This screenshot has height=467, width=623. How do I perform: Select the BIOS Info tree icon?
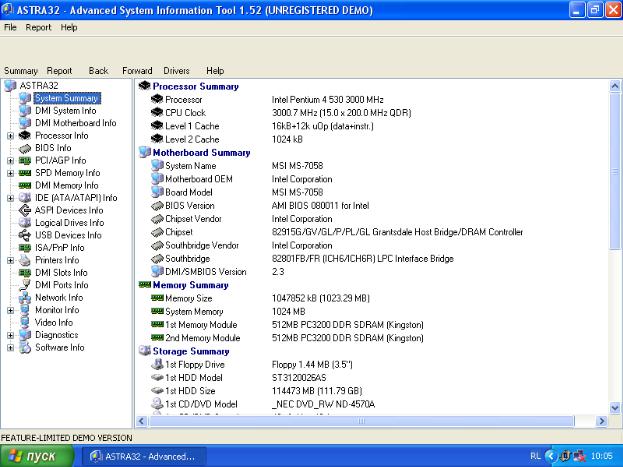tap(26, 148)
